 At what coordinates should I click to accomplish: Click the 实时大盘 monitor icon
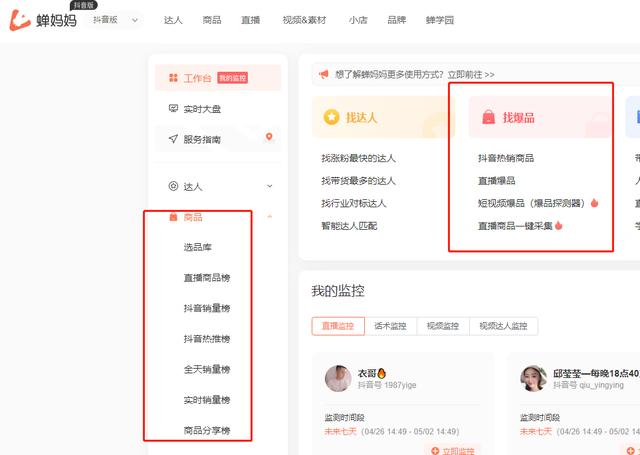[x=173, y=109]
